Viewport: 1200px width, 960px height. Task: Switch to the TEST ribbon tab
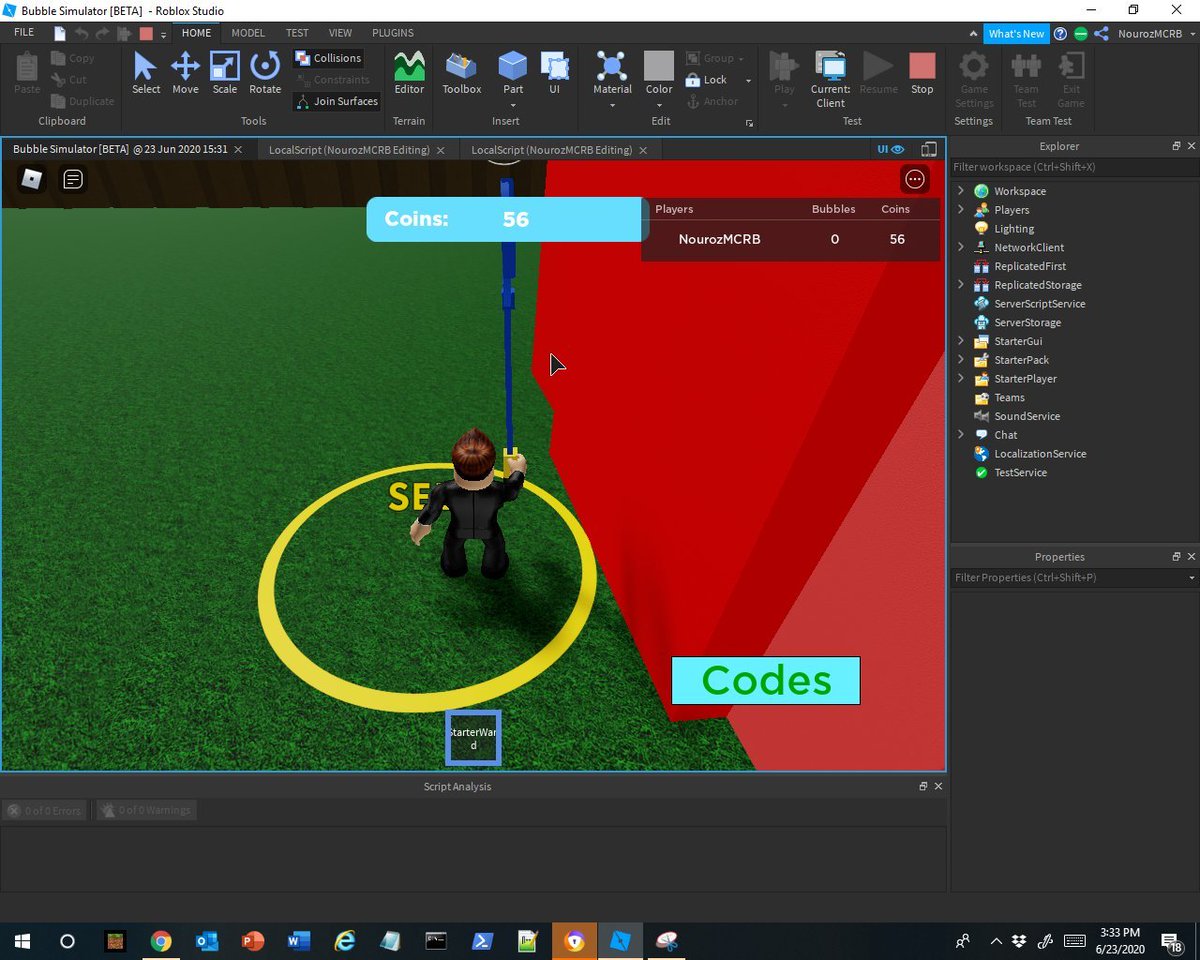click(x=297, y=33)
